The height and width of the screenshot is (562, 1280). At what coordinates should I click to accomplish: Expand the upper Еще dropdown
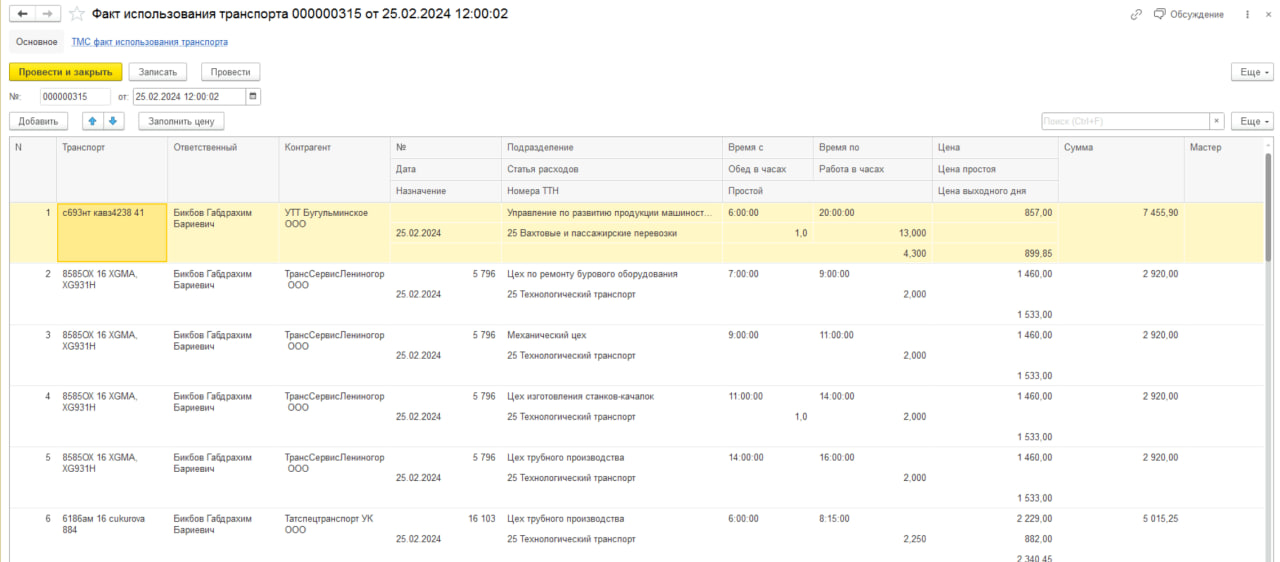1252,72
